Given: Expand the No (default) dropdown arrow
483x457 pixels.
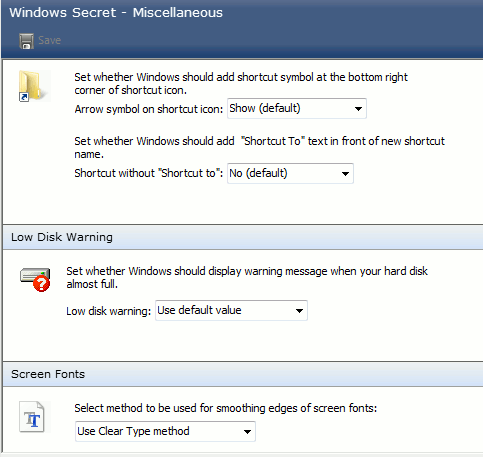Looking at the screenshot, I should point(345,174).
